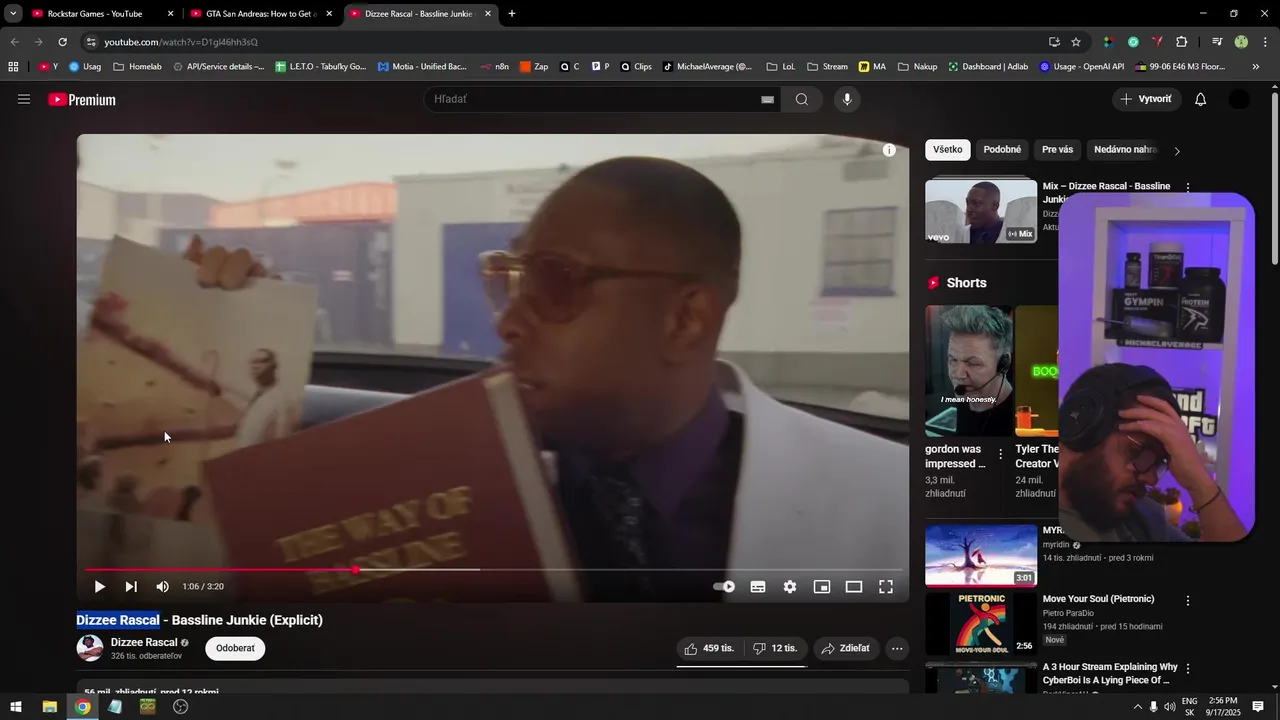Image resolution: width=1280 pixels, height=720 pixels.
Task: Open the Dizzee Rascal mix thumbnail
Action: (981, 211)
